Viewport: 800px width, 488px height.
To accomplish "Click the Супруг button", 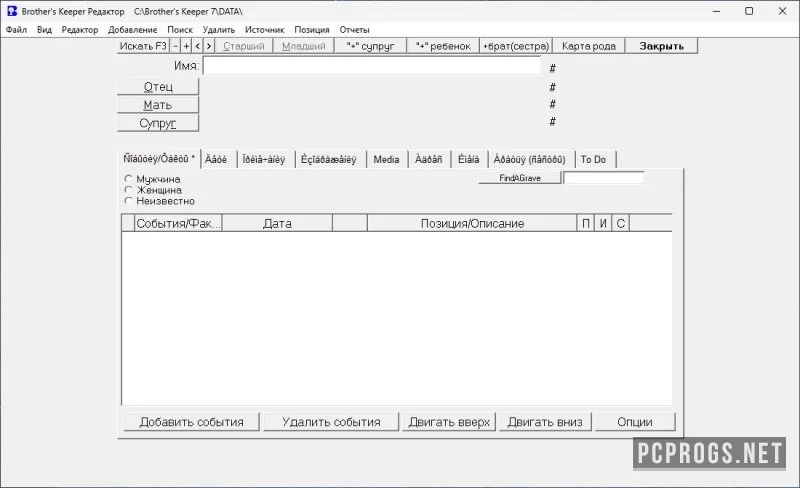I will 158,123.
